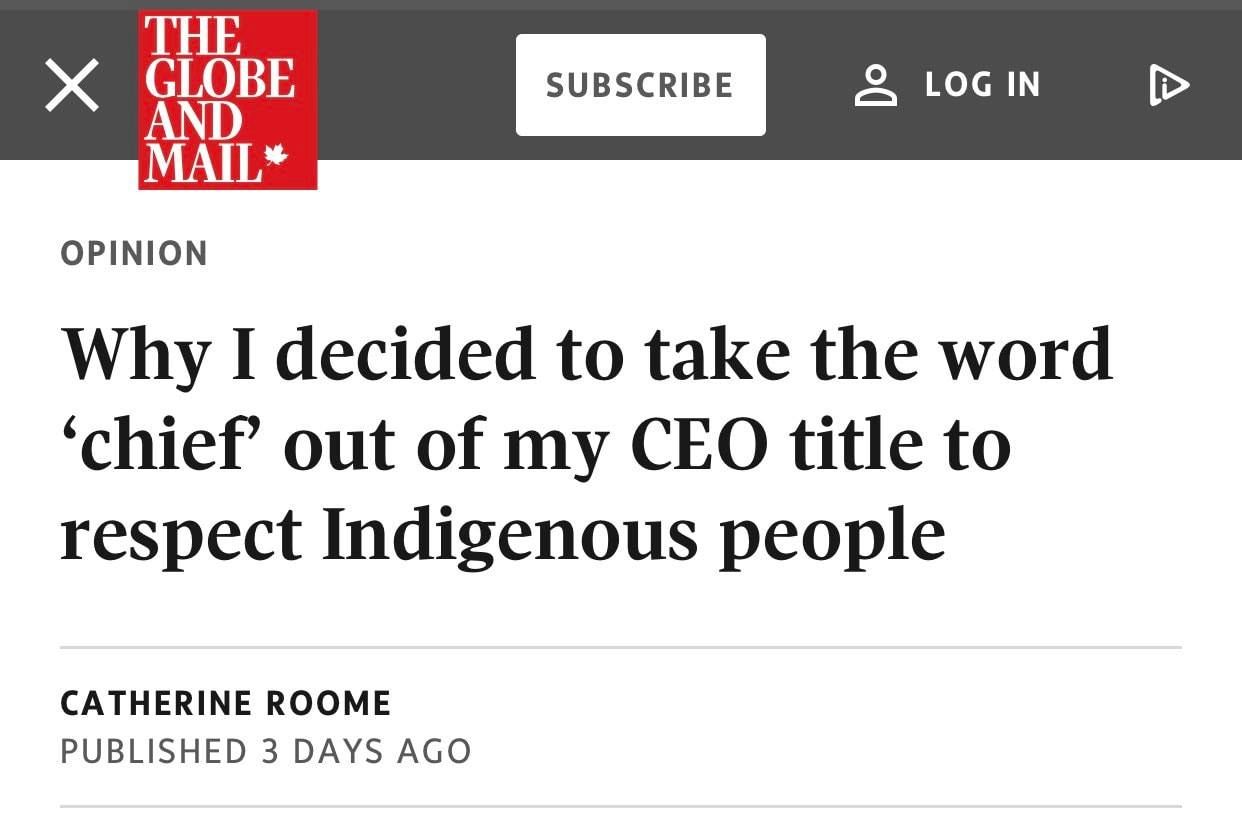Click the divider line above author name

621,648
